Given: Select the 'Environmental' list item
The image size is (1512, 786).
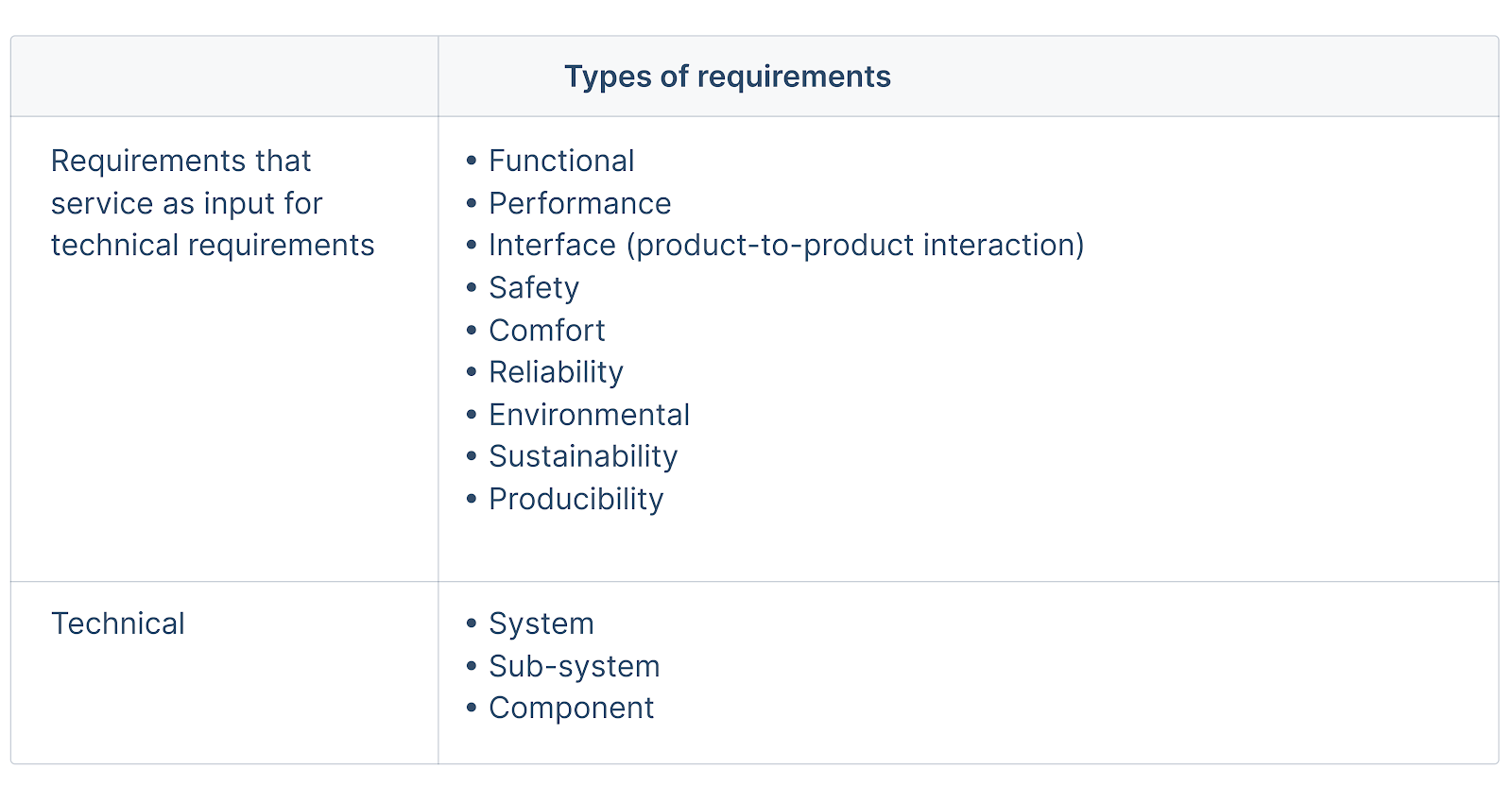Looking at the screenshot, I should tap(589, 415).
